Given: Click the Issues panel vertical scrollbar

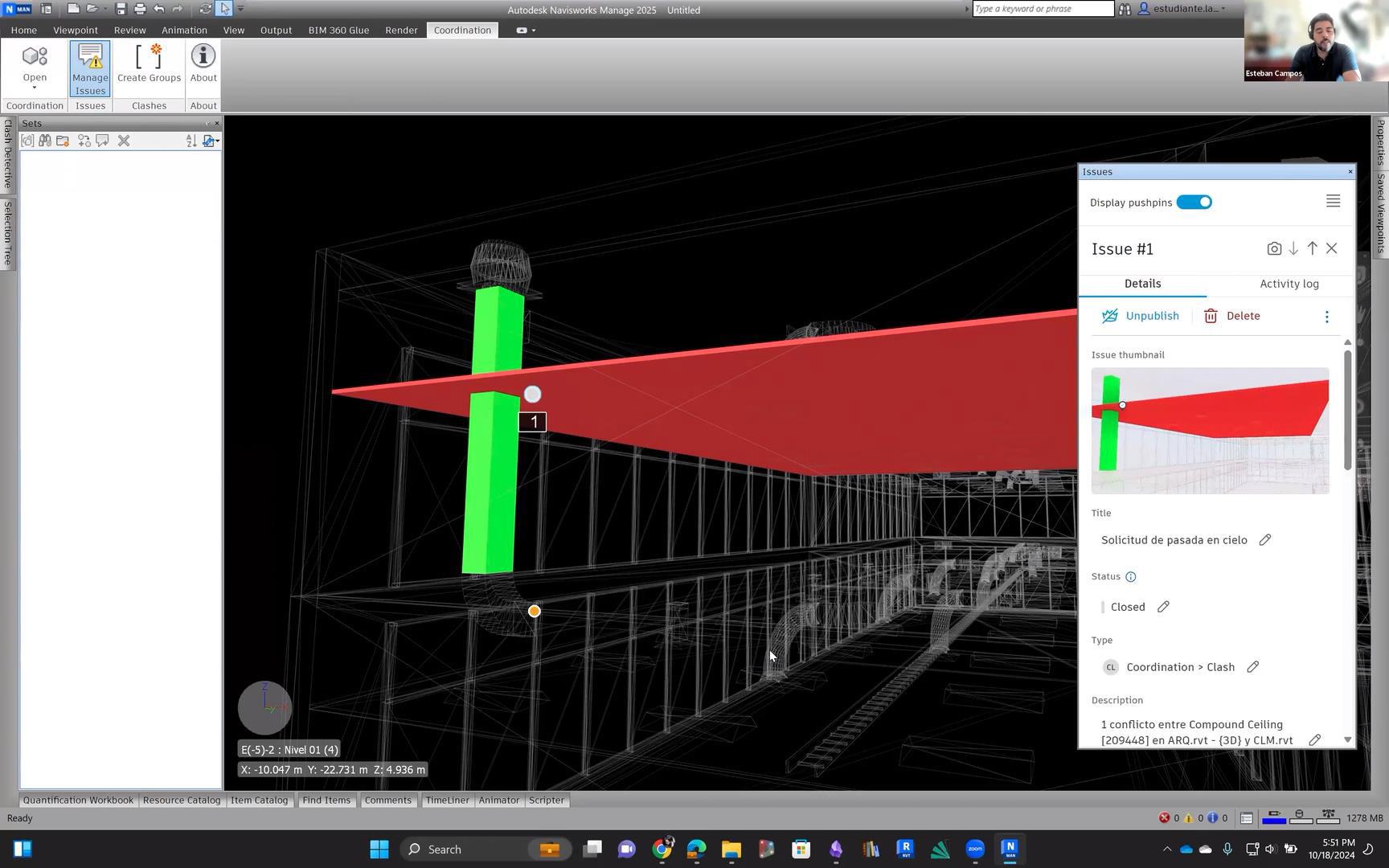Looking at the screenshot, I should (1348, 410).
